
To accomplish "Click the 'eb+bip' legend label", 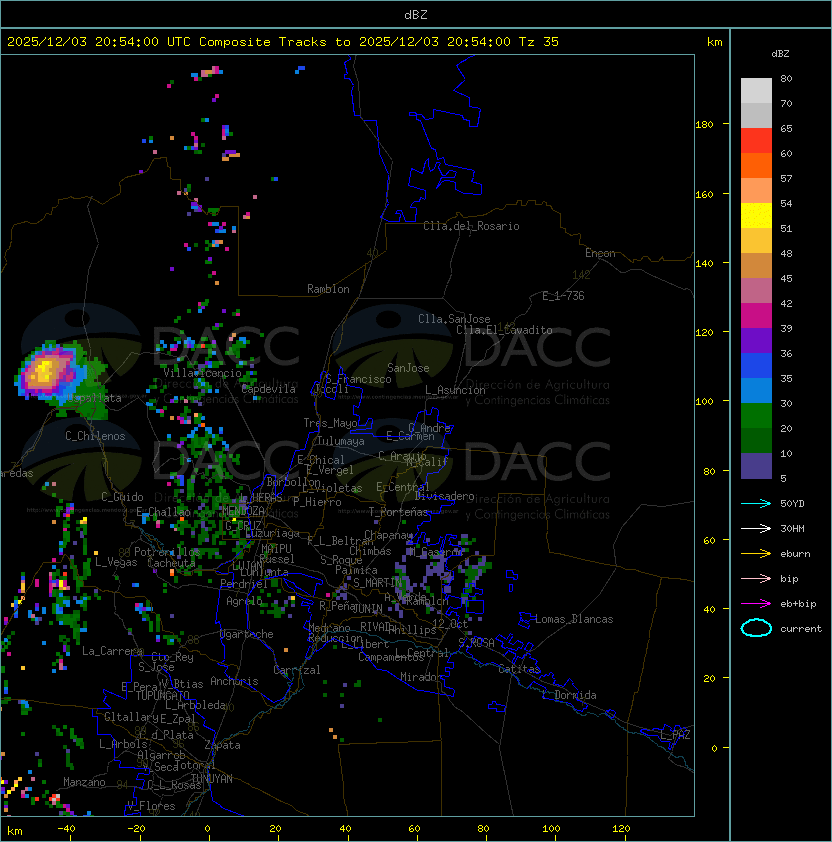I will click(798, 604).
